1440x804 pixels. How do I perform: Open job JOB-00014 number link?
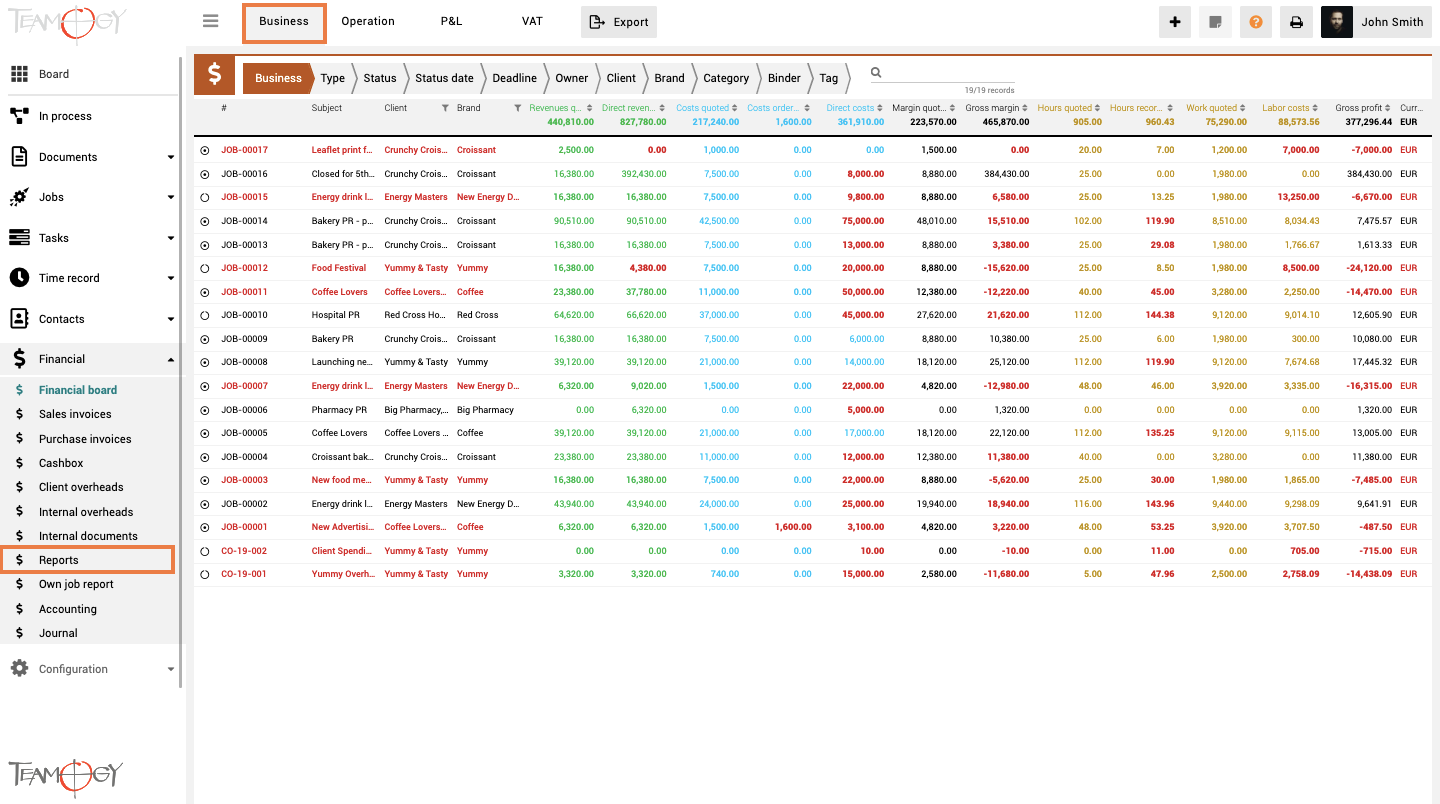(x=244, y=221)
